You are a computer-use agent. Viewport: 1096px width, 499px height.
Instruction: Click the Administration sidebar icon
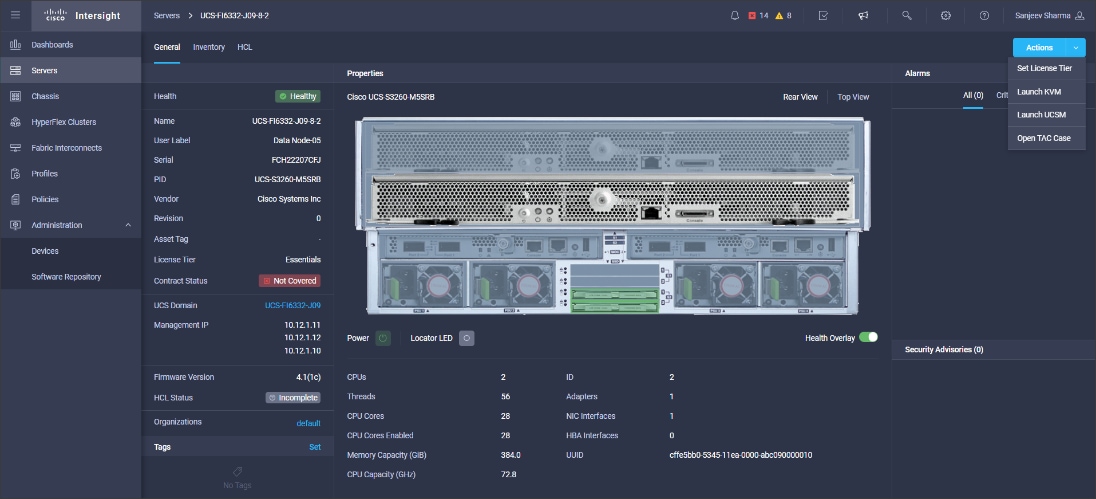point(15,225)
